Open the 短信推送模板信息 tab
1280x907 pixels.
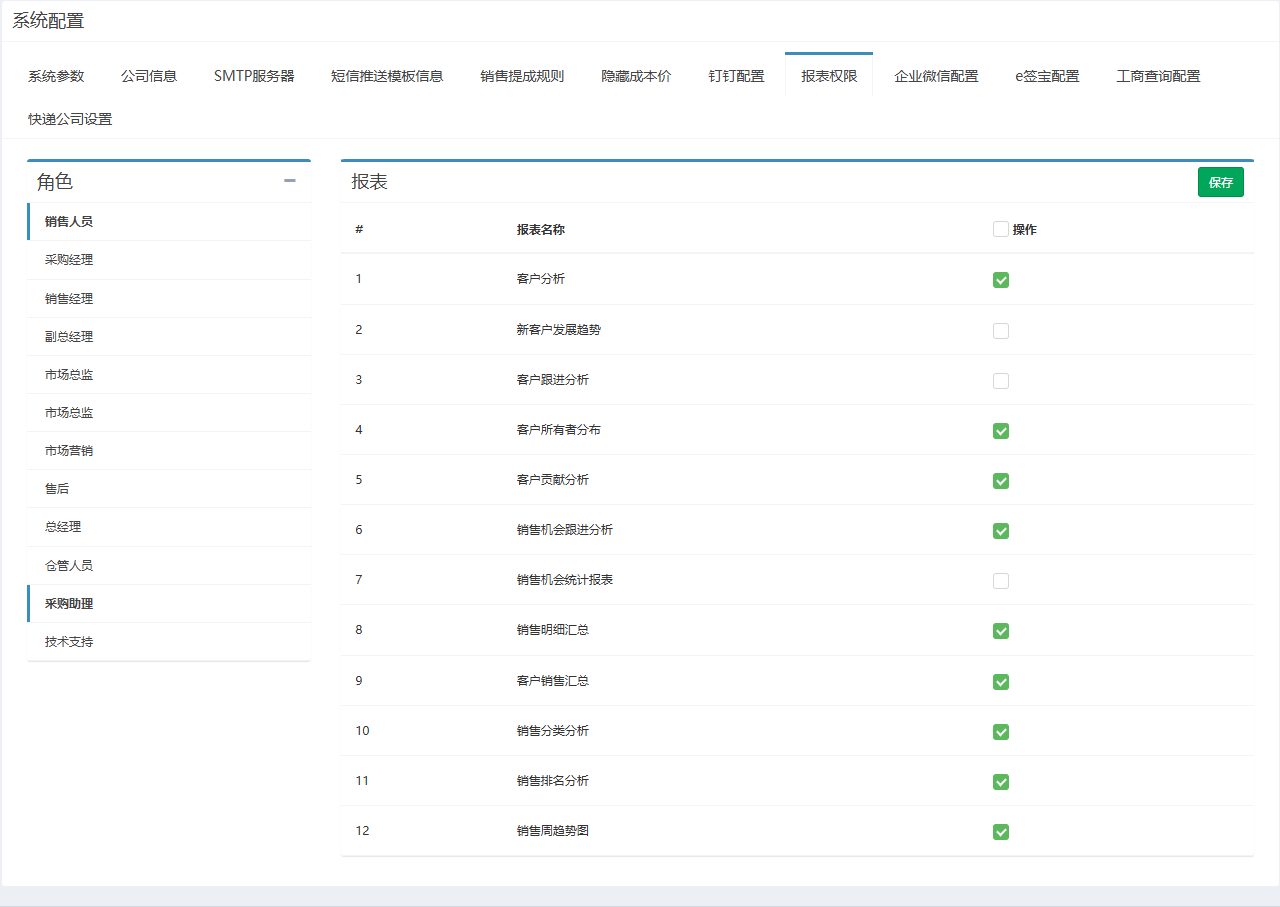tap(387, 76)
